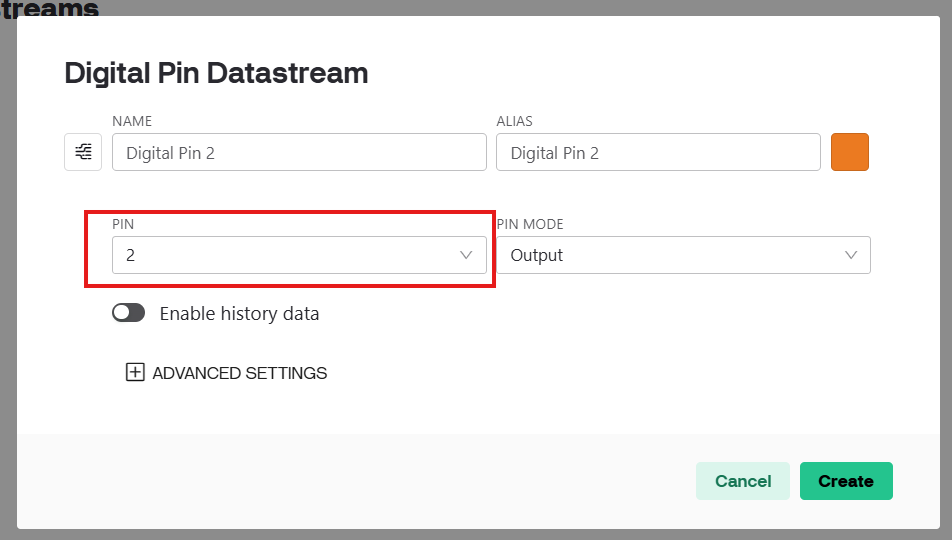
Task: Click the ALIAS field label
Action: 514,121
